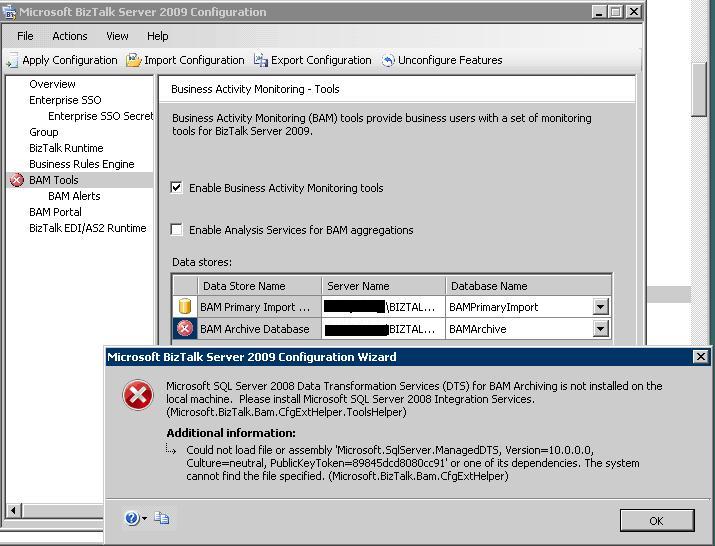715x546 pixels.
Task: Click the BAMPrimaryImport database name value
Action: pyautogui.click(x=493, y=307)
